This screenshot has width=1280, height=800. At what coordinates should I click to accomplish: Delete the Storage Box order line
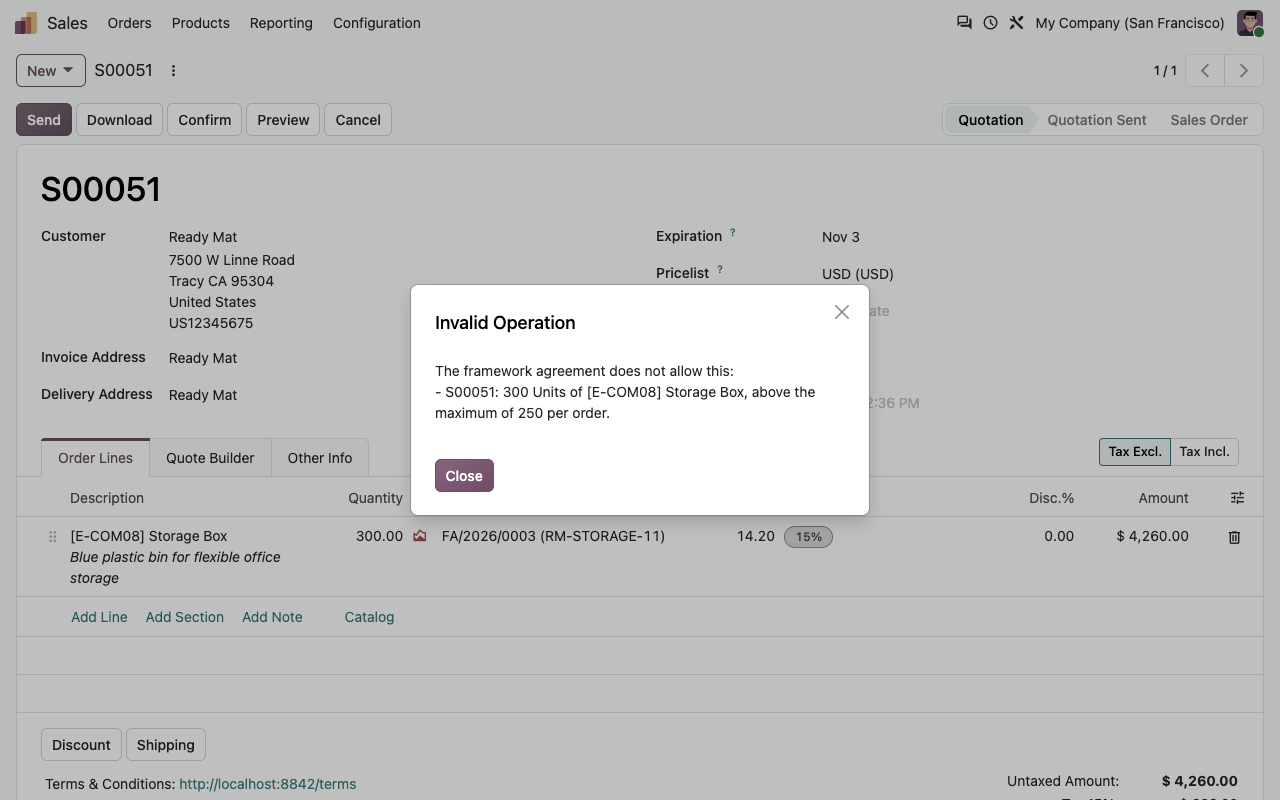point(1234,537)
